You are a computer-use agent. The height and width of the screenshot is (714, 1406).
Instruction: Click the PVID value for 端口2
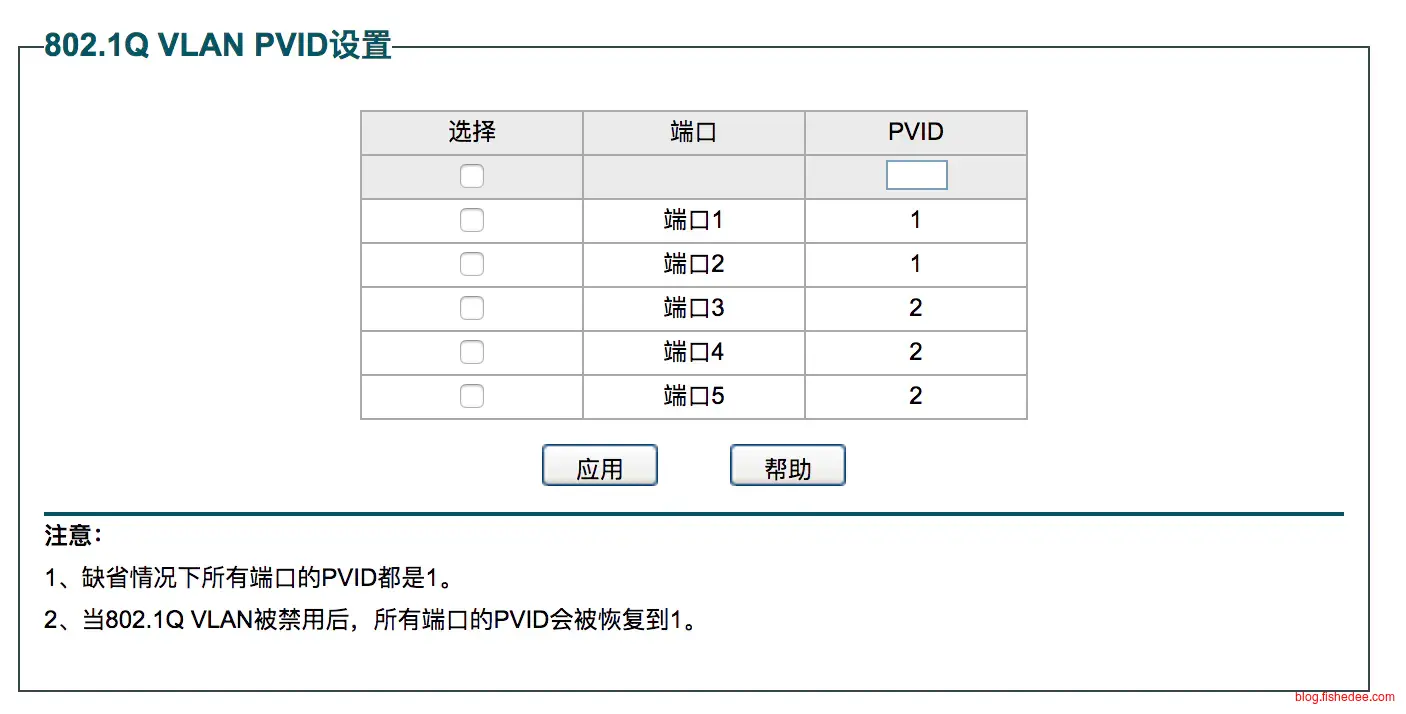[x=915, y=264]
